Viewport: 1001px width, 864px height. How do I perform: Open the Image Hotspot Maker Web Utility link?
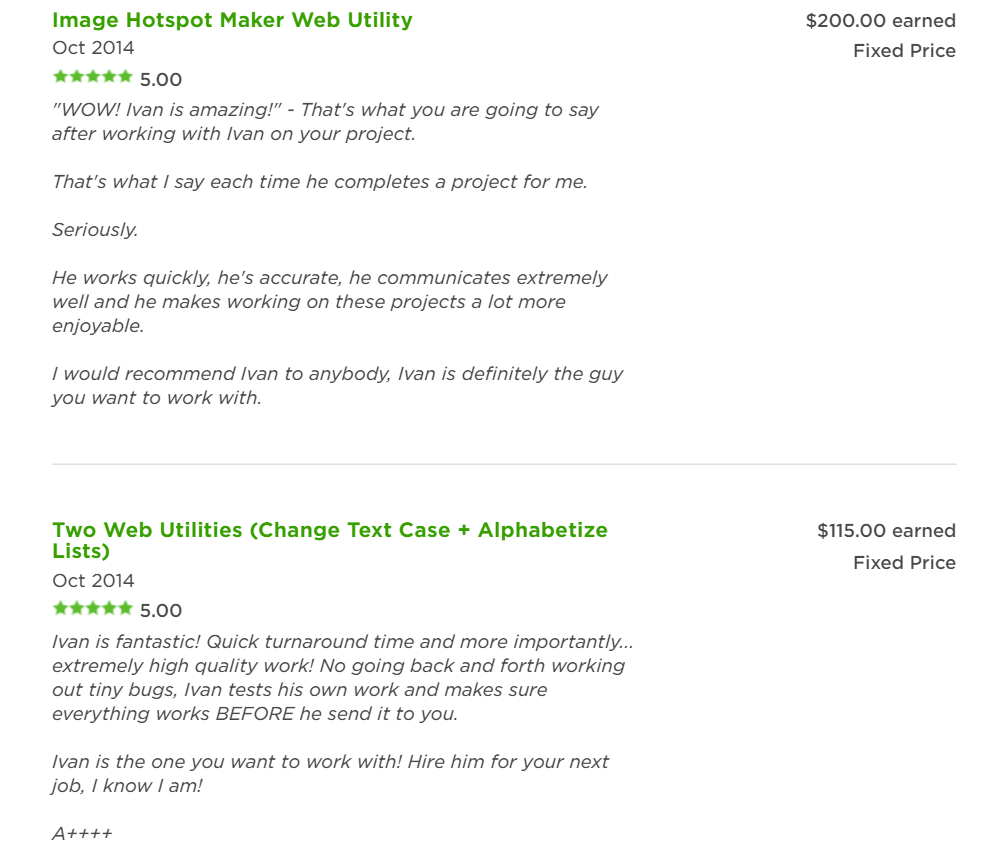tap(232, 20)
